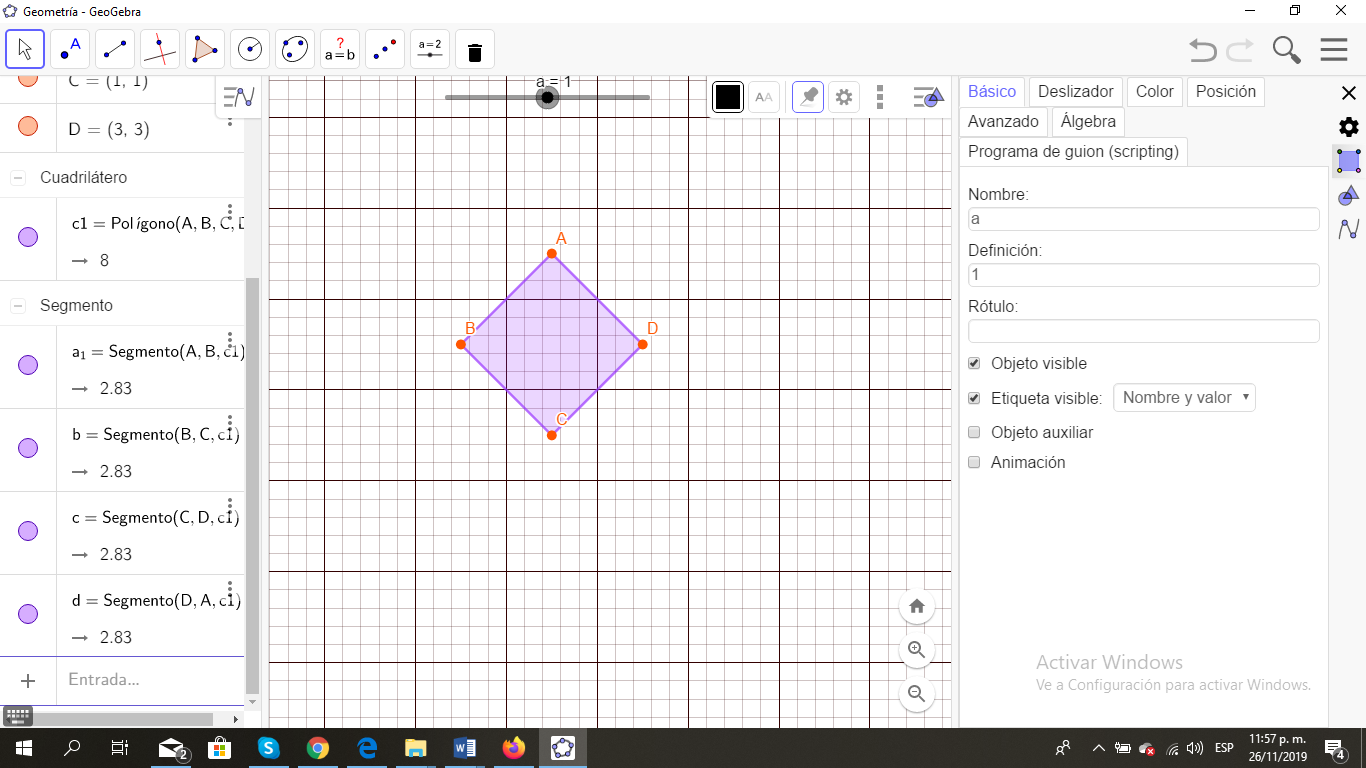Image resolution: width=1366 pixels, height=768 pixels.
Task: Open the Etiqueta visible dropdown
Action: point(1184,397)
